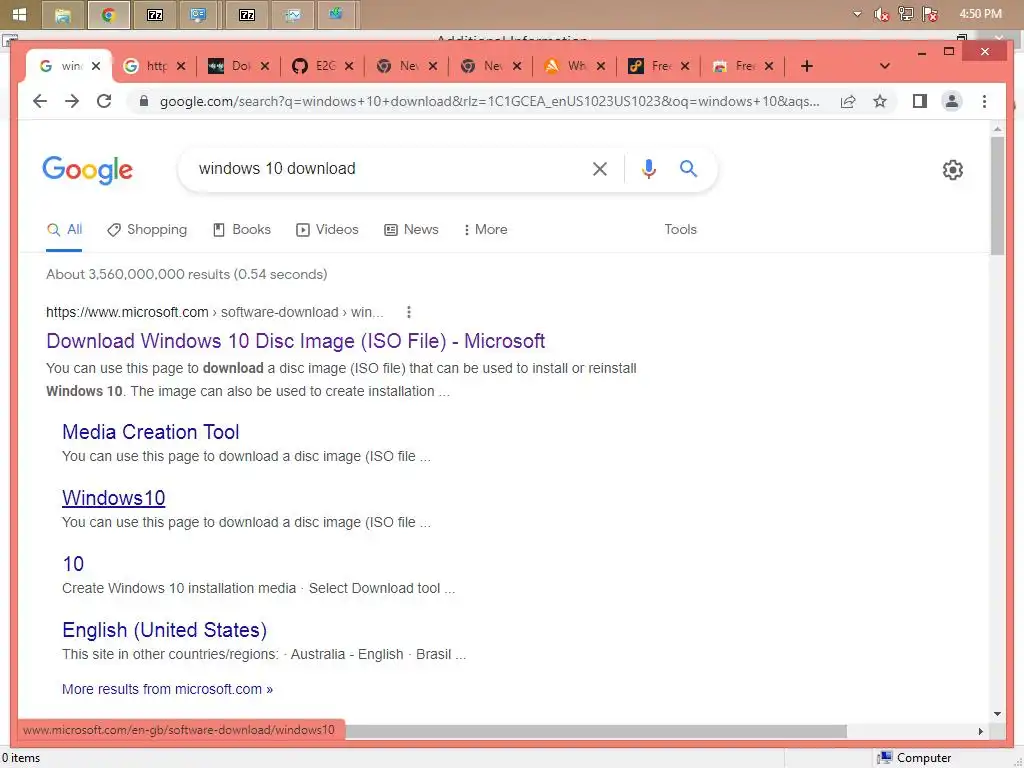
Task: Switch to News results
Action: pyautogui.click(x=411, y=229)
